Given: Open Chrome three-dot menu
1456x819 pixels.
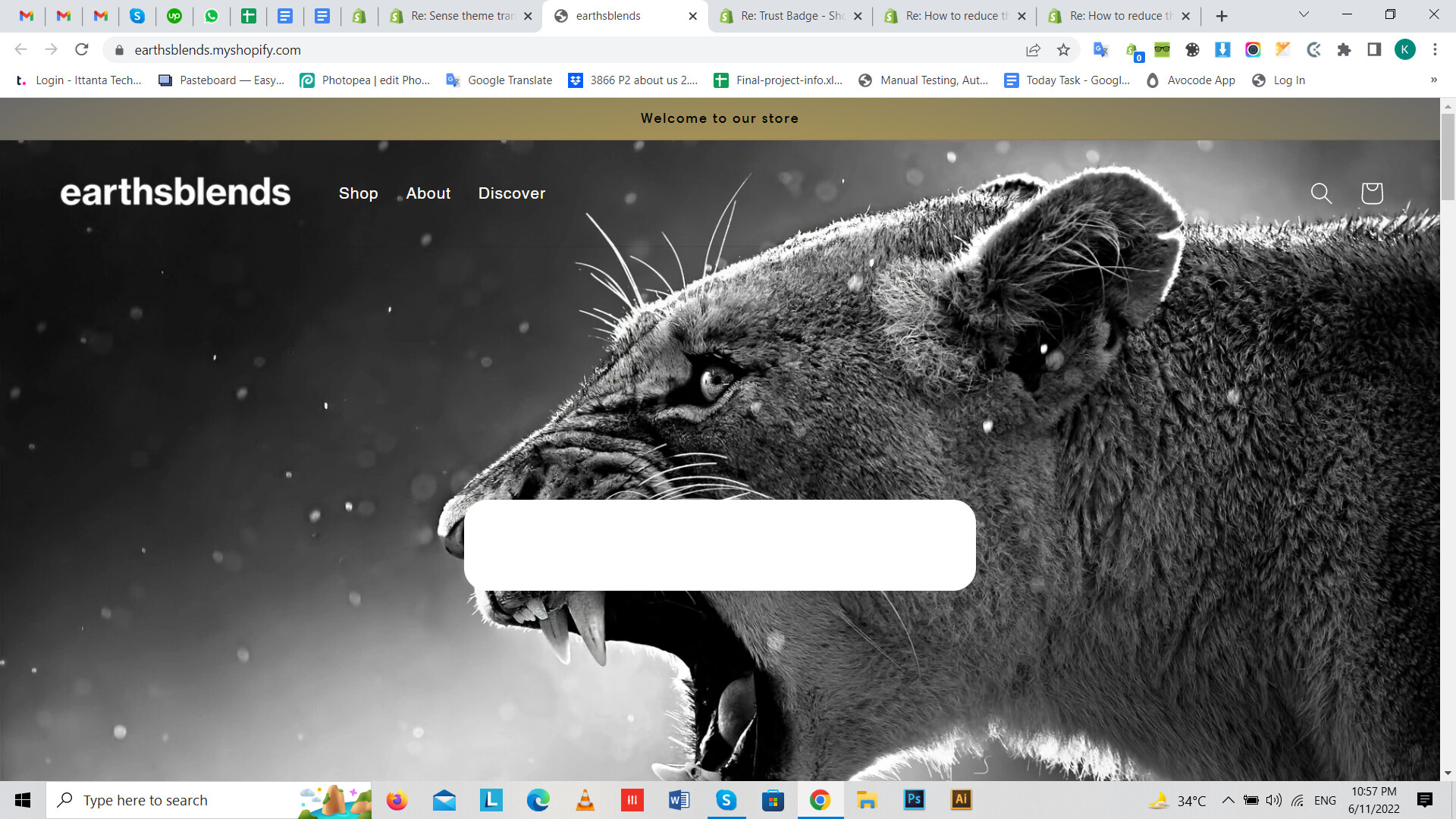Looking at the screenshot, I should [x=1435, y=50].
